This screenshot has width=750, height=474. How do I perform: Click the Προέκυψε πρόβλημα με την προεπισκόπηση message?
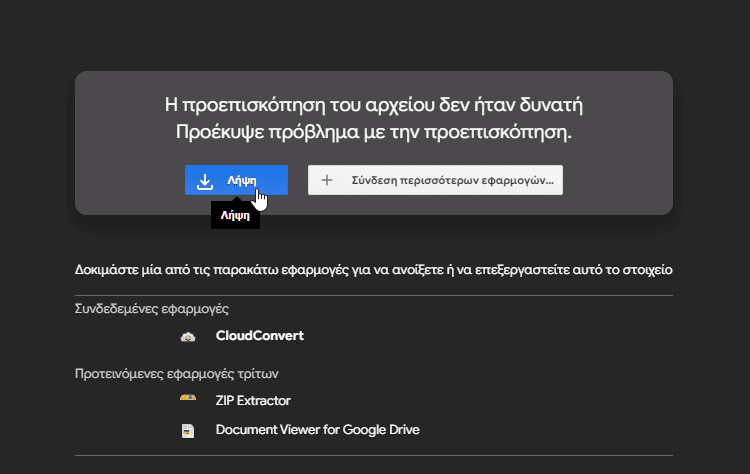coord(374,132)
